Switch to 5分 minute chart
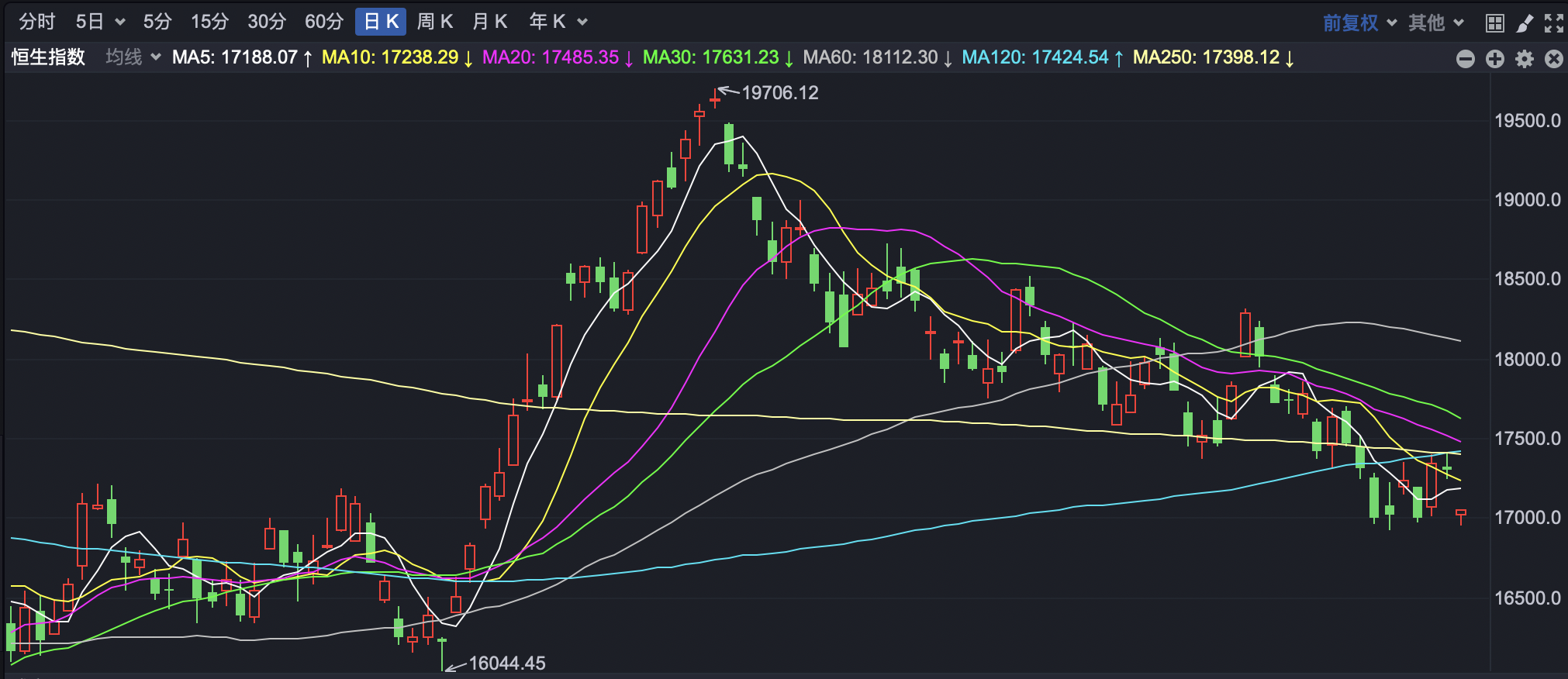1568x679 pixels. click(x=157, y=22)
